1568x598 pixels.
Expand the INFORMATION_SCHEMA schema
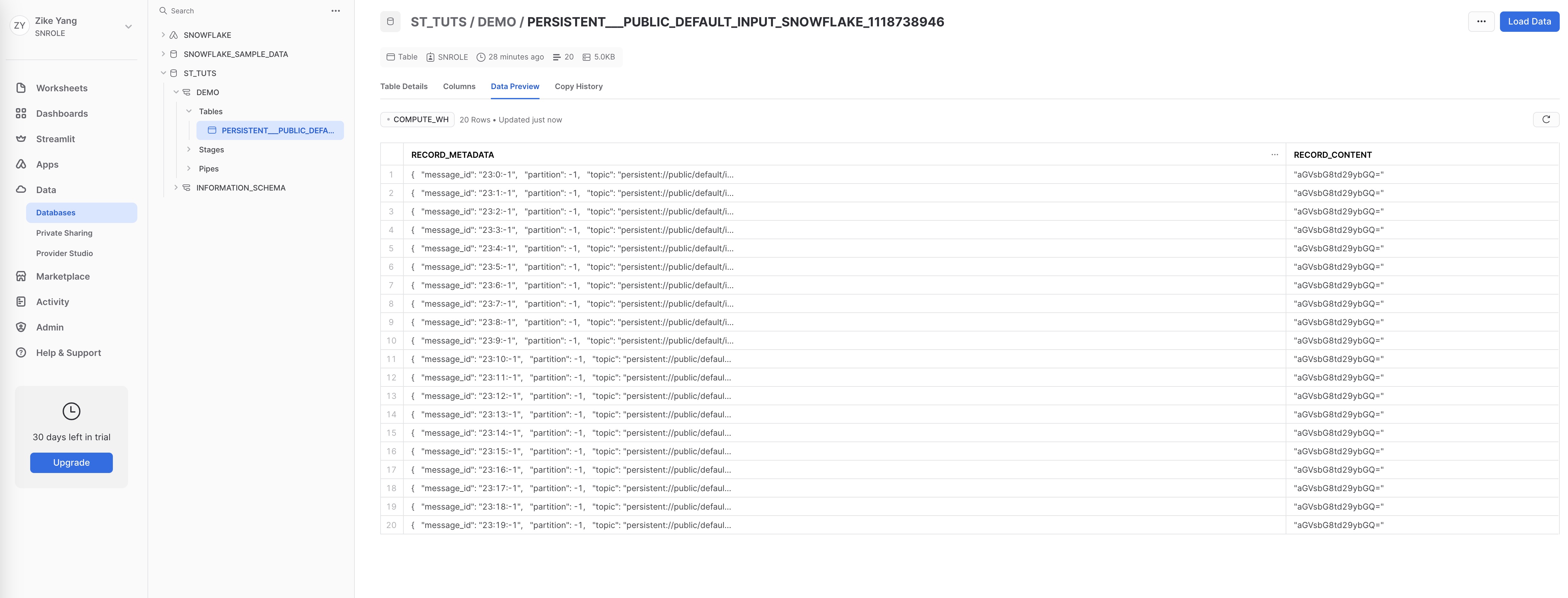[176, 188]
